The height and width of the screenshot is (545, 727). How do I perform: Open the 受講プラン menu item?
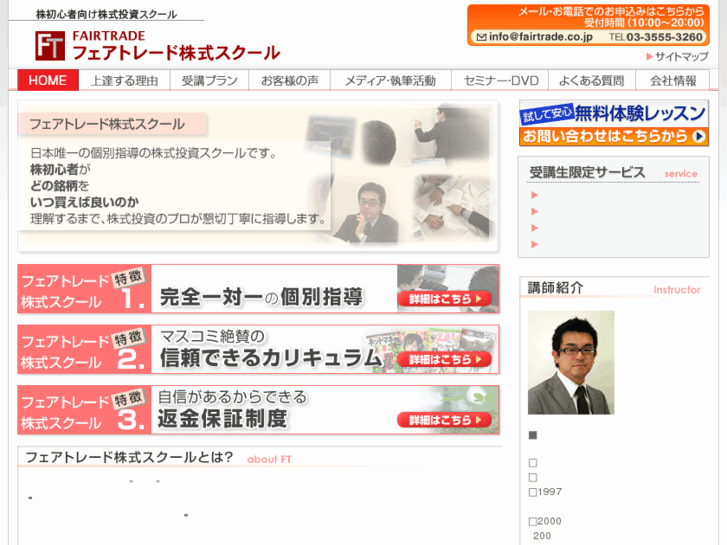[x=210, y=80]
